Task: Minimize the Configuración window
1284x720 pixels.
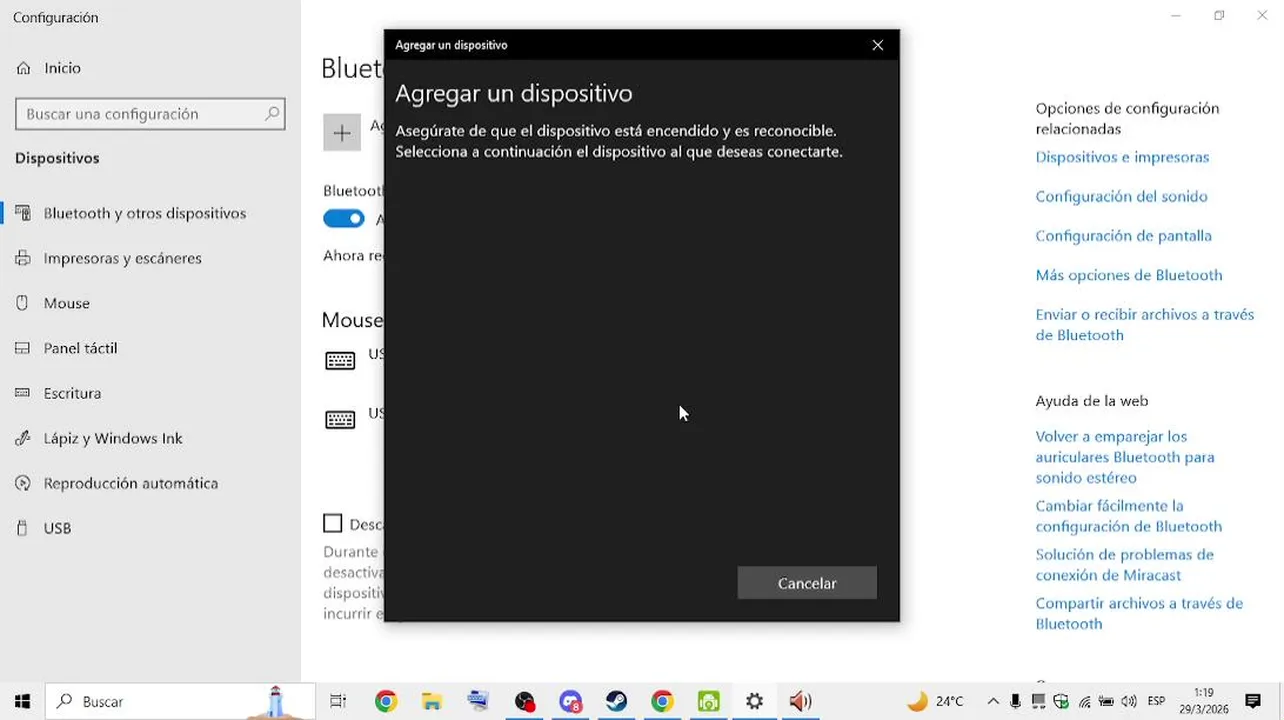Action: [1176, 15]
